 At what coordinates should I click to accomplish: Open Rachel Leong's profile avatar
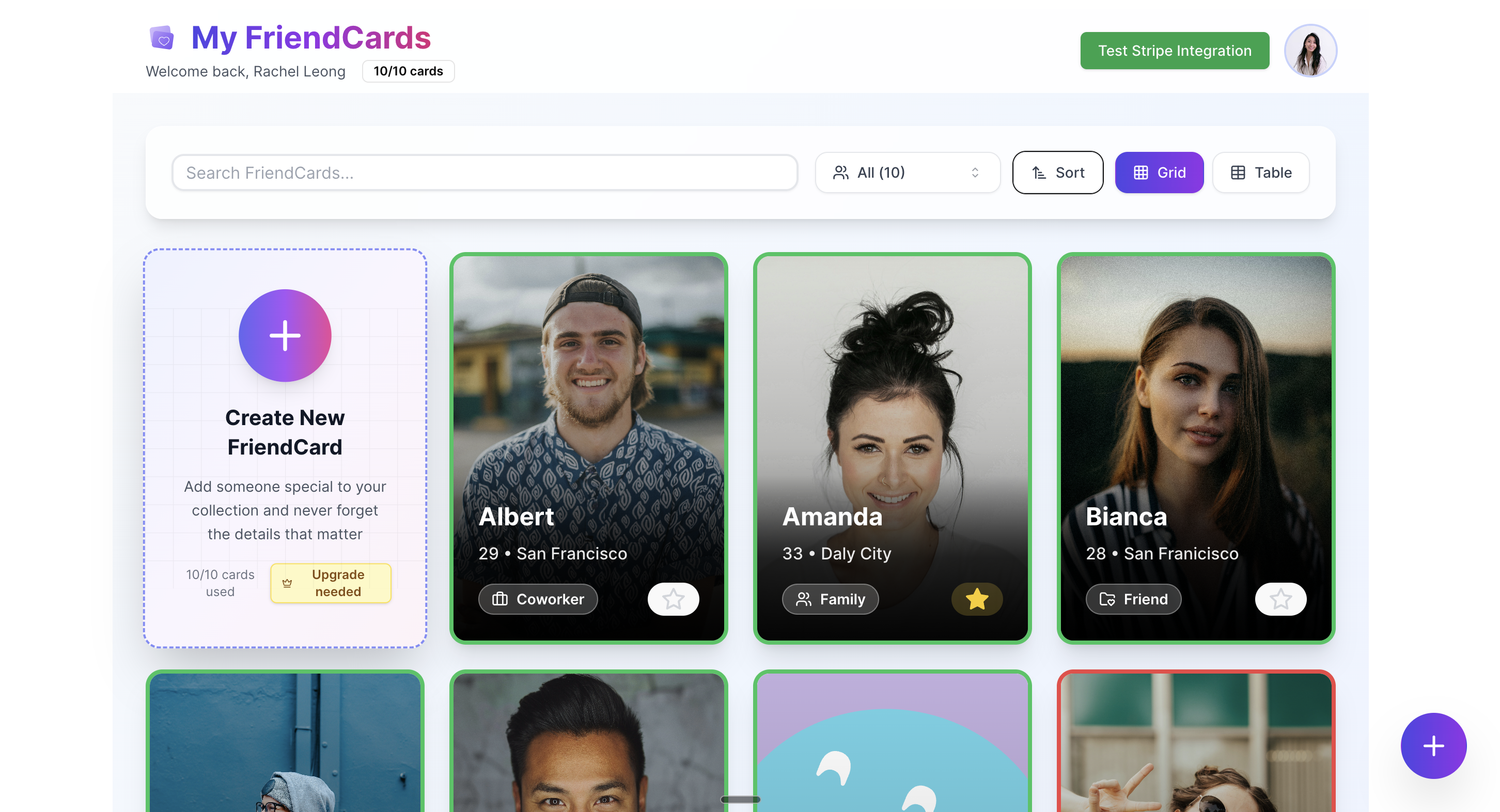point(1310,51)
